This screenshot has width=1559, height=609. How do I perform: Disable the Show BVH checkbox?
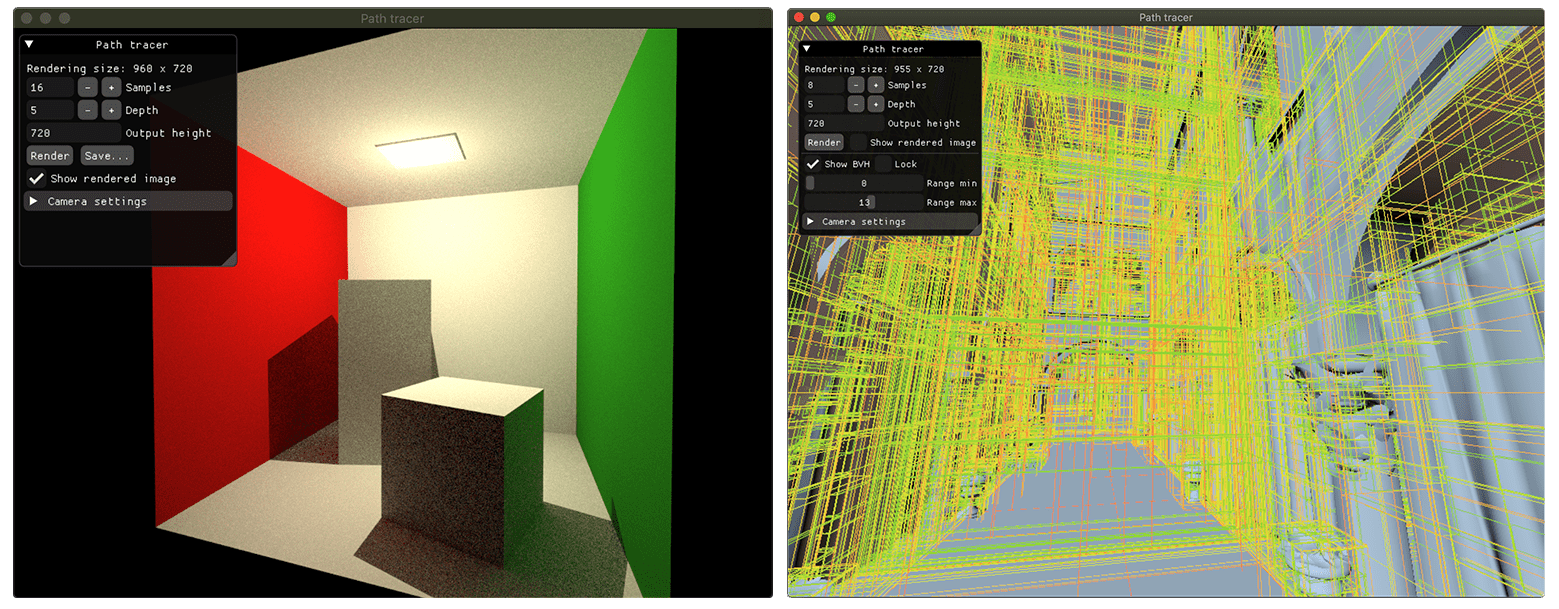[813, 164]
